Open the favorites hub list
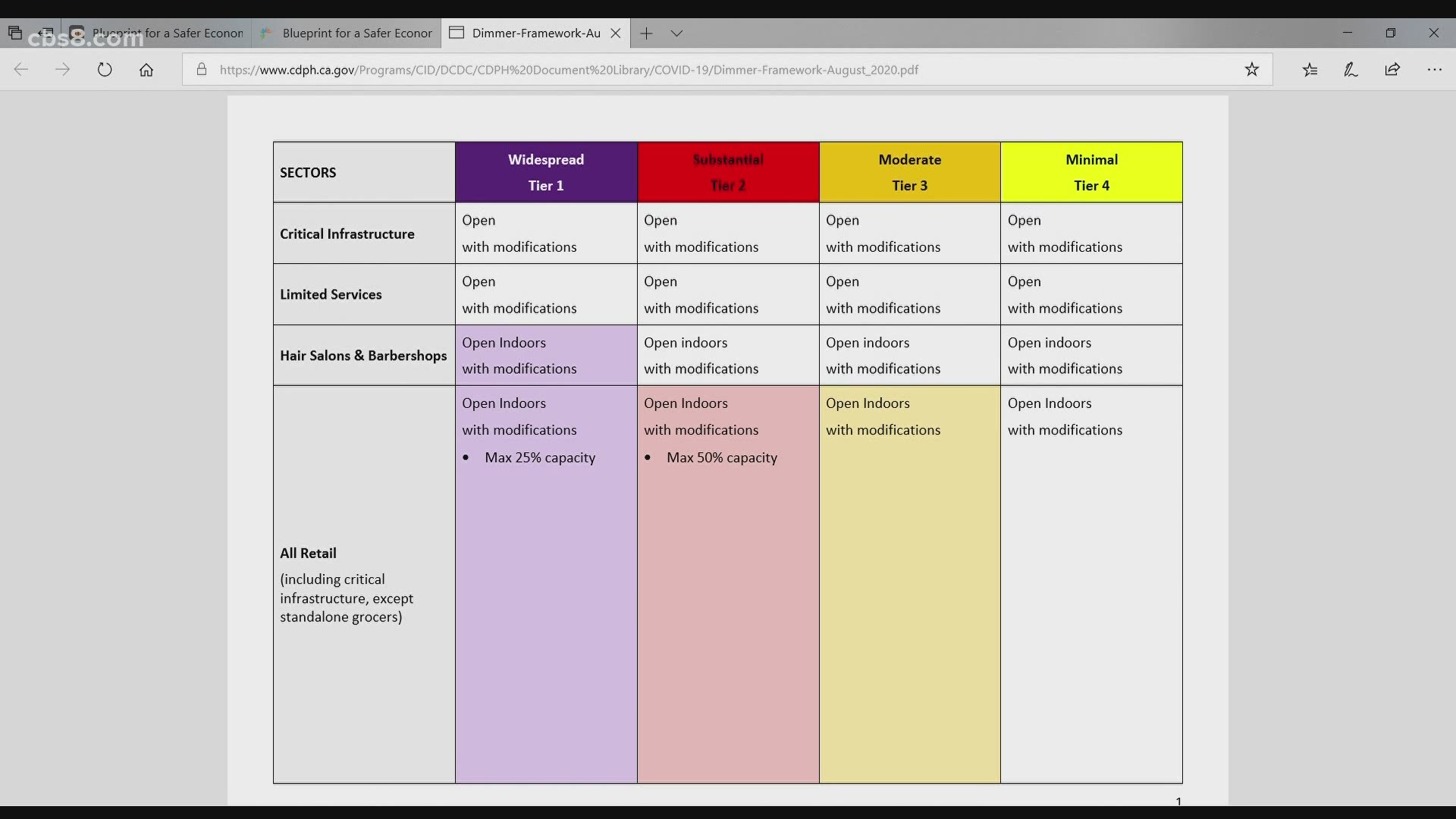The height and width of the screenshot is (819, 1456). (1310, 70)
